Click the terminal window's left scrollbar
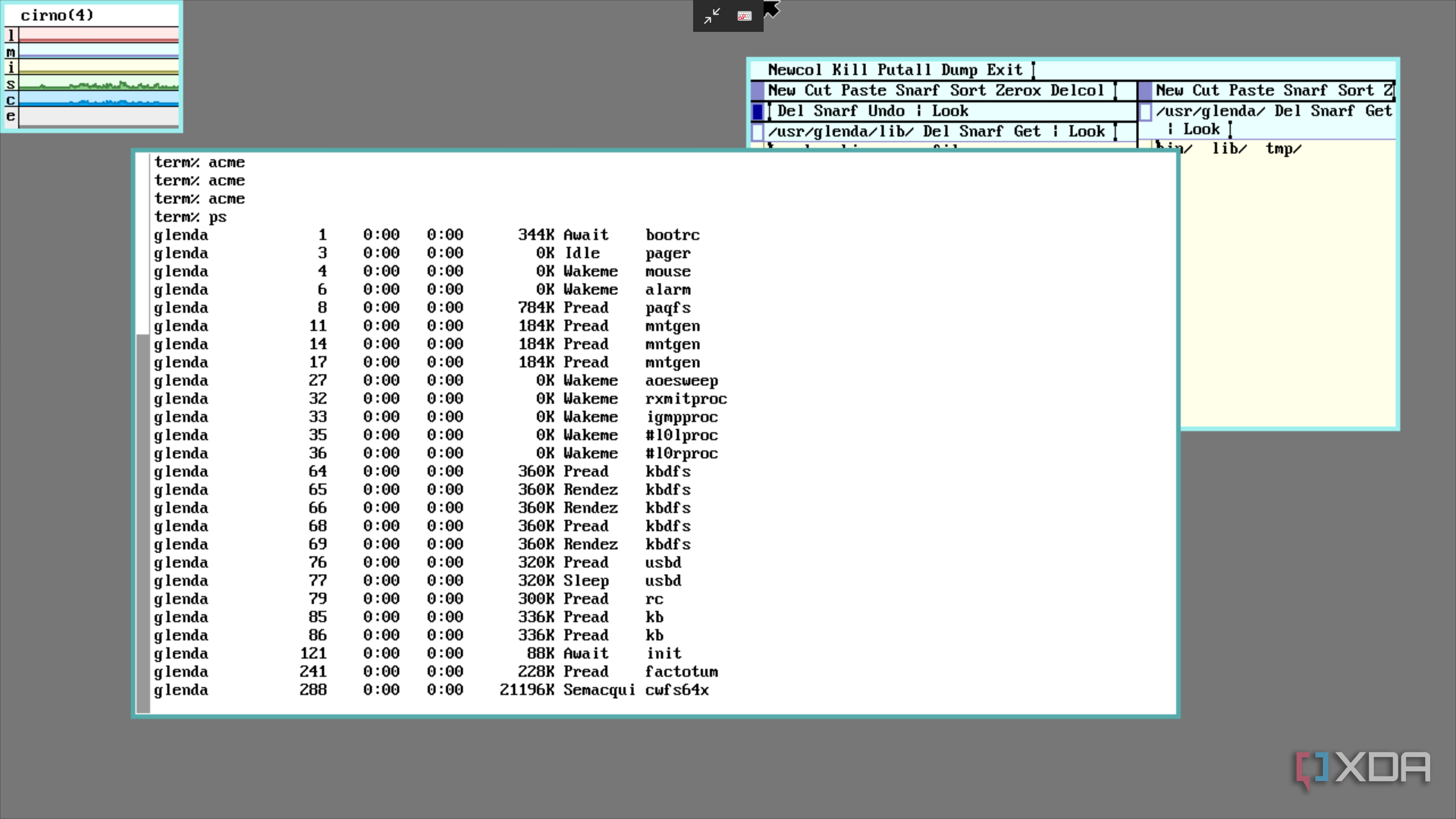 point(143,432)
